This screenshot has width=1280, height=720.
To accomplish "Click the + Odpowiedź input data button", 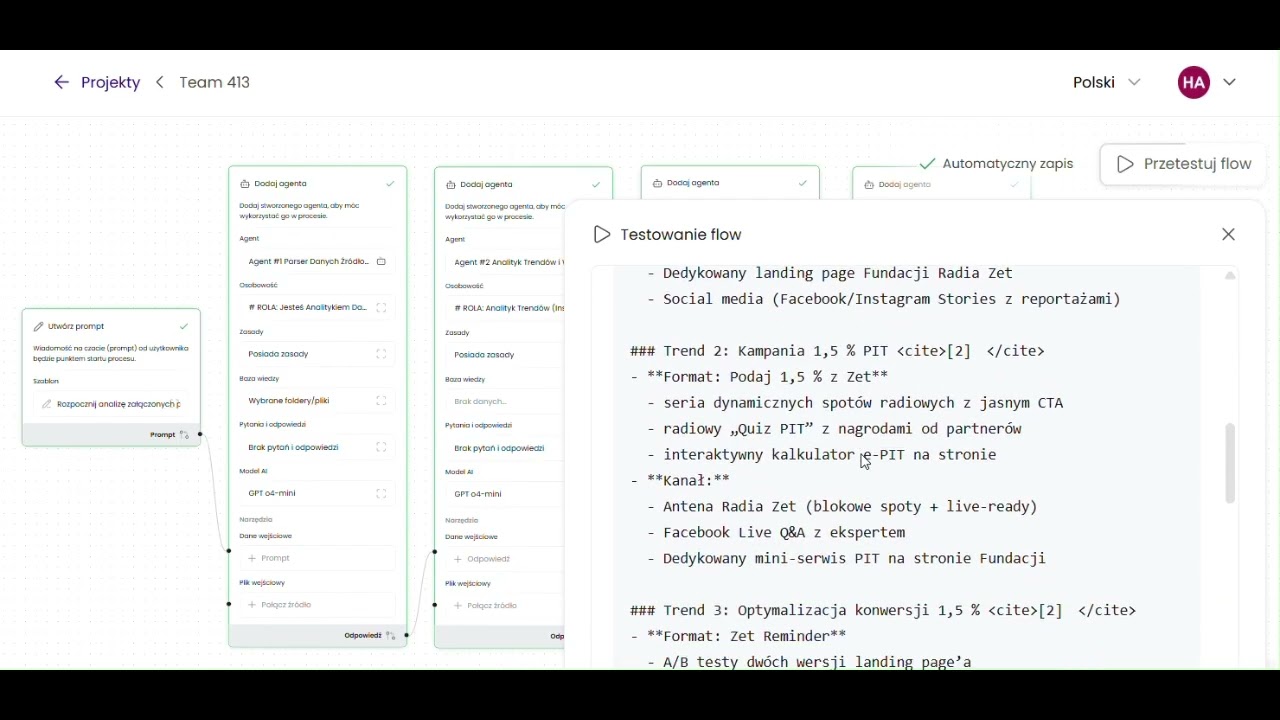I will 504,559.
